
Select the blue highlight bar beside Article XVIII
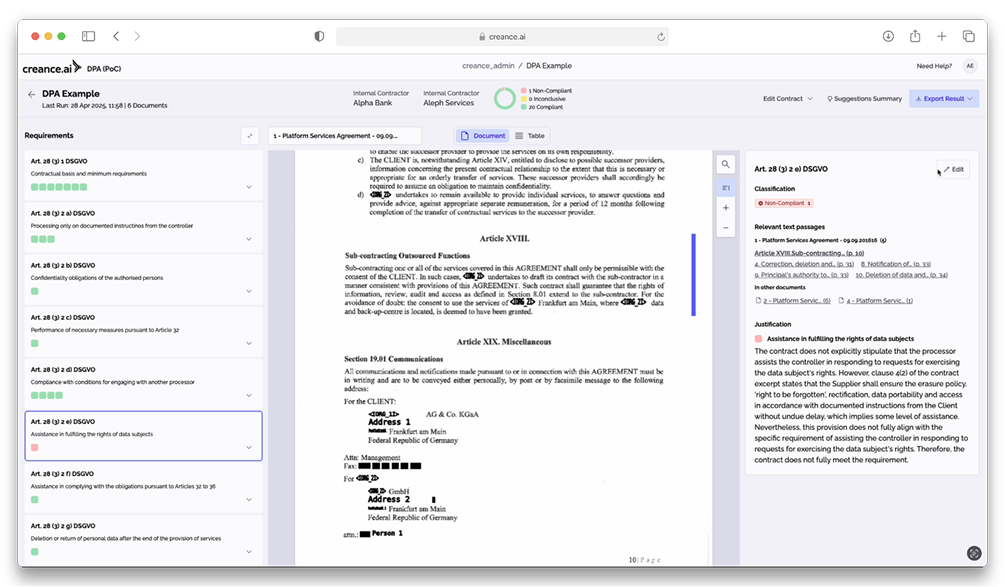coord(694,275)
